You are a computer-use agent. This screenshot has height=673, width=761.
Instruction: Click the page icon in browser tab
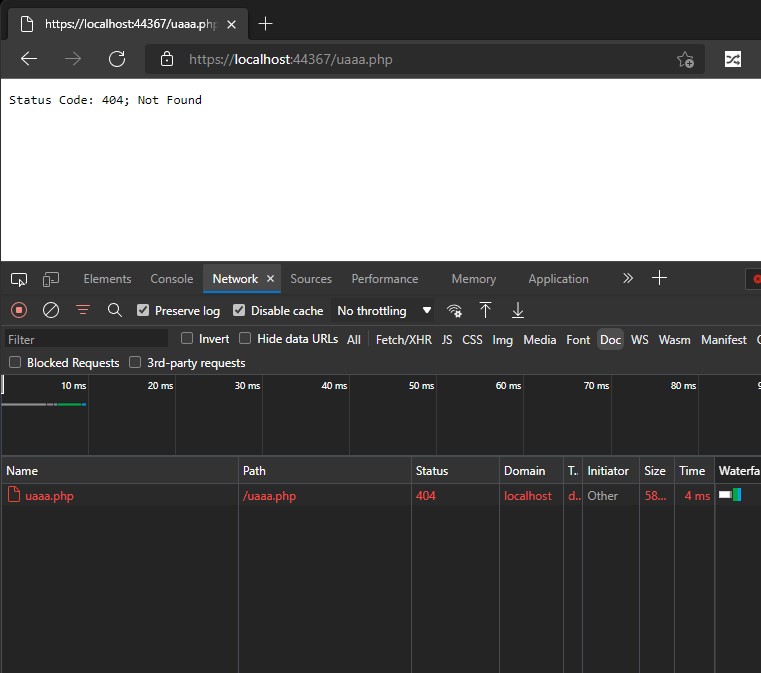[27, 24]
